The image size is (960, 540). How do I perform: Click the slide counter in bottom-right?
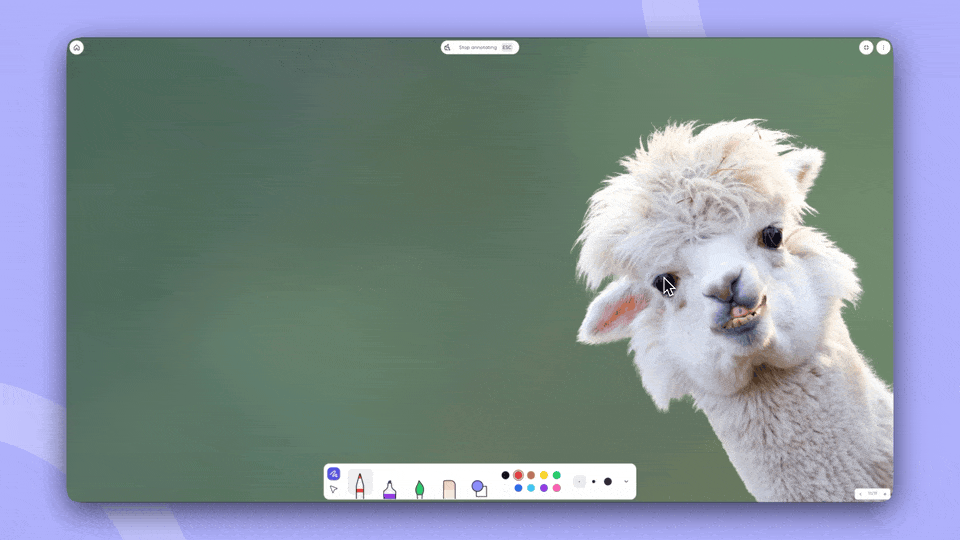(872, 493)
